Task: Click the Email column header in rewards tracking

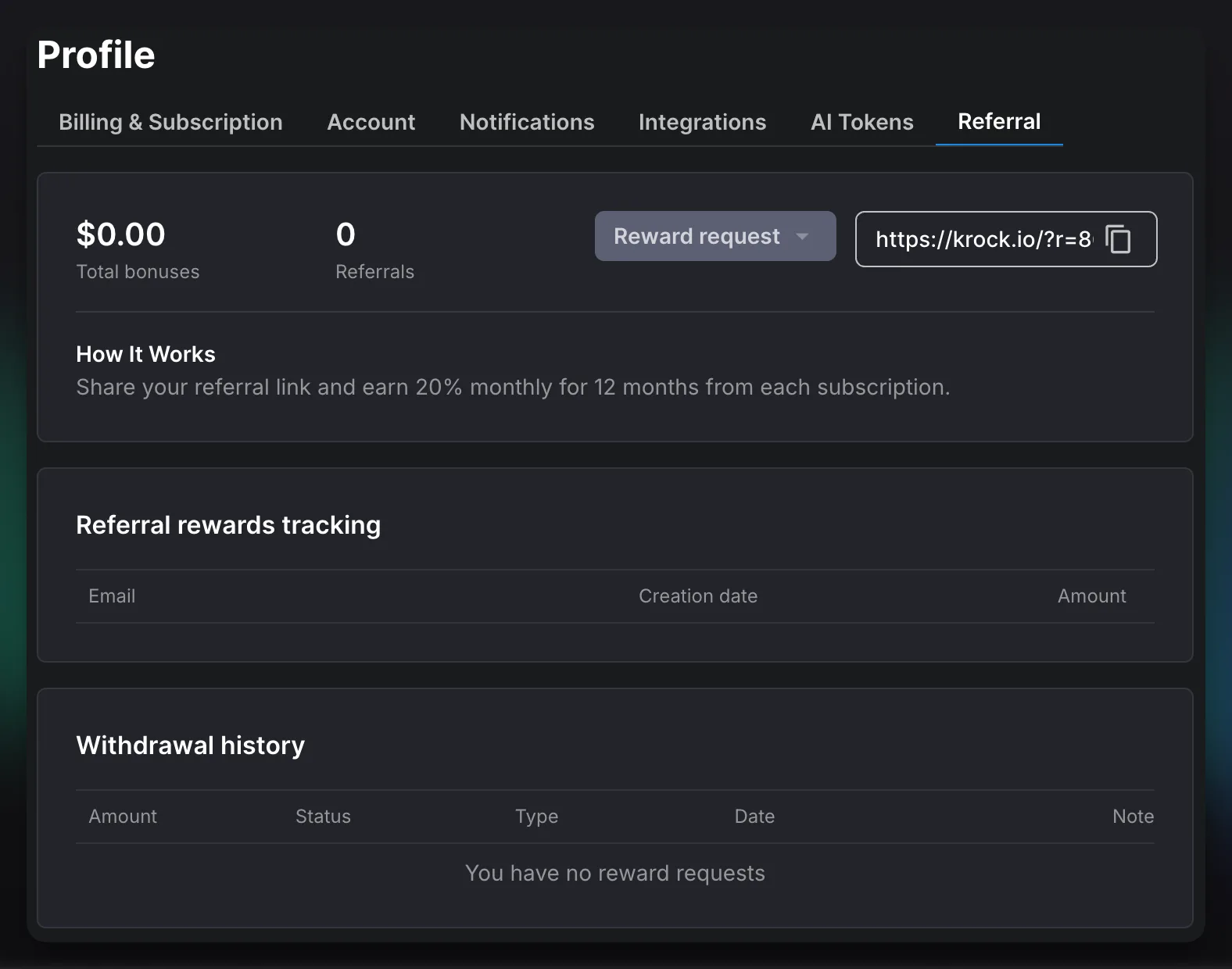Action: 112,596
